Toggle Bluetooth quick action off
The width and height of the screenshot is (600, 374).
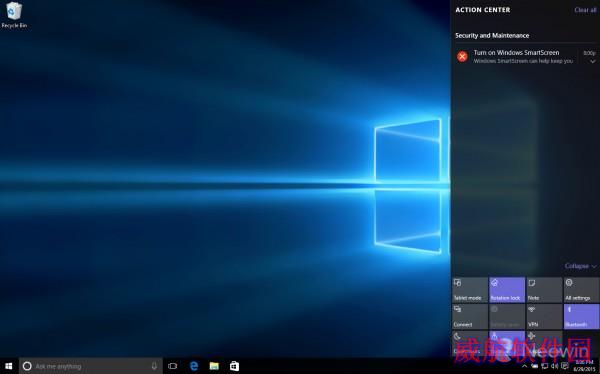(581, 317)
